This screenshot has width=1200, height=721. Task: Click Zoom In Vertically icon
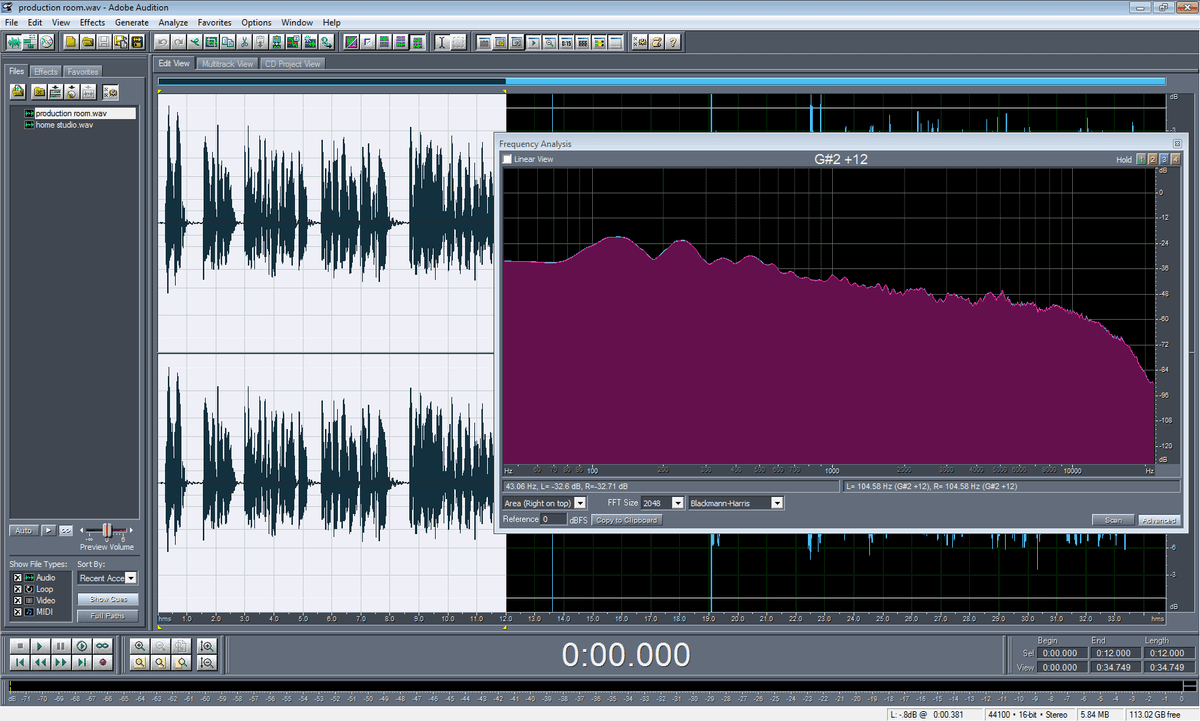207,646
